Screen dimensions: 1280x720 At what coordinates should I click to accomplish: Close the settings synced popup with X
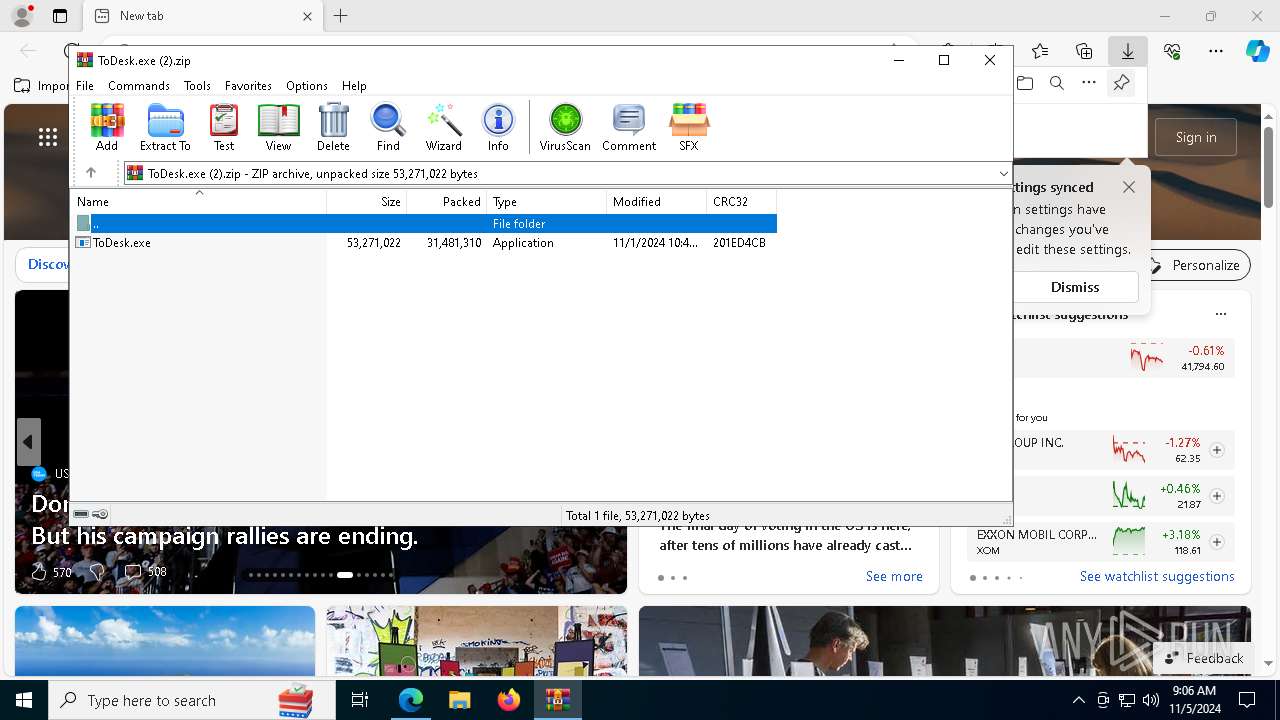point(1129,187)
